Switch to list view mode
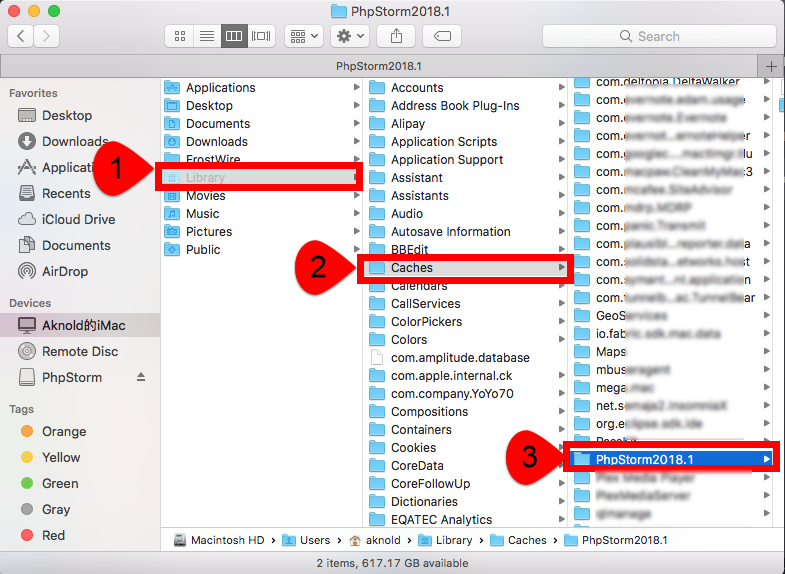The image size is (785, 574). point(207,36)
